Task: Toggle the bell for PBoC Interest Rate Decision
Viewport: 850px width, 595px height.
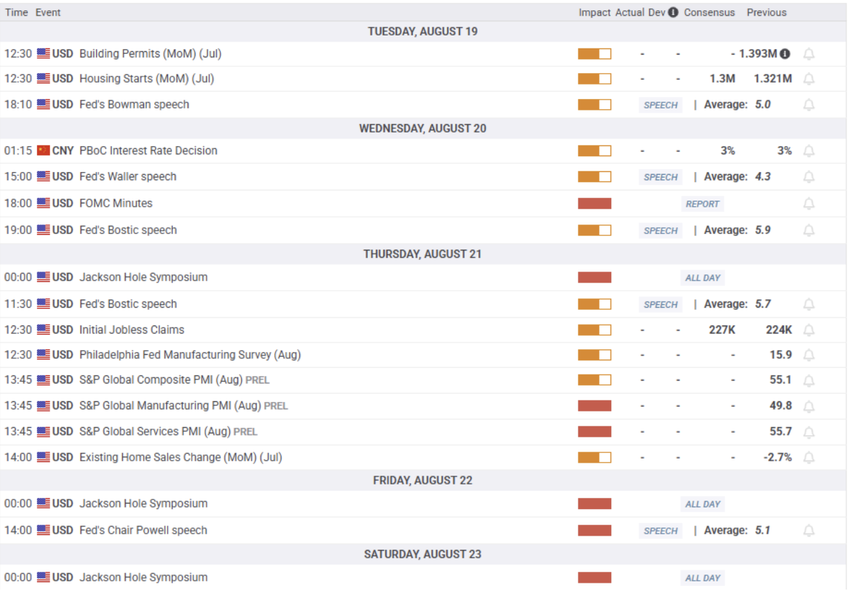Action: [809, 151]
